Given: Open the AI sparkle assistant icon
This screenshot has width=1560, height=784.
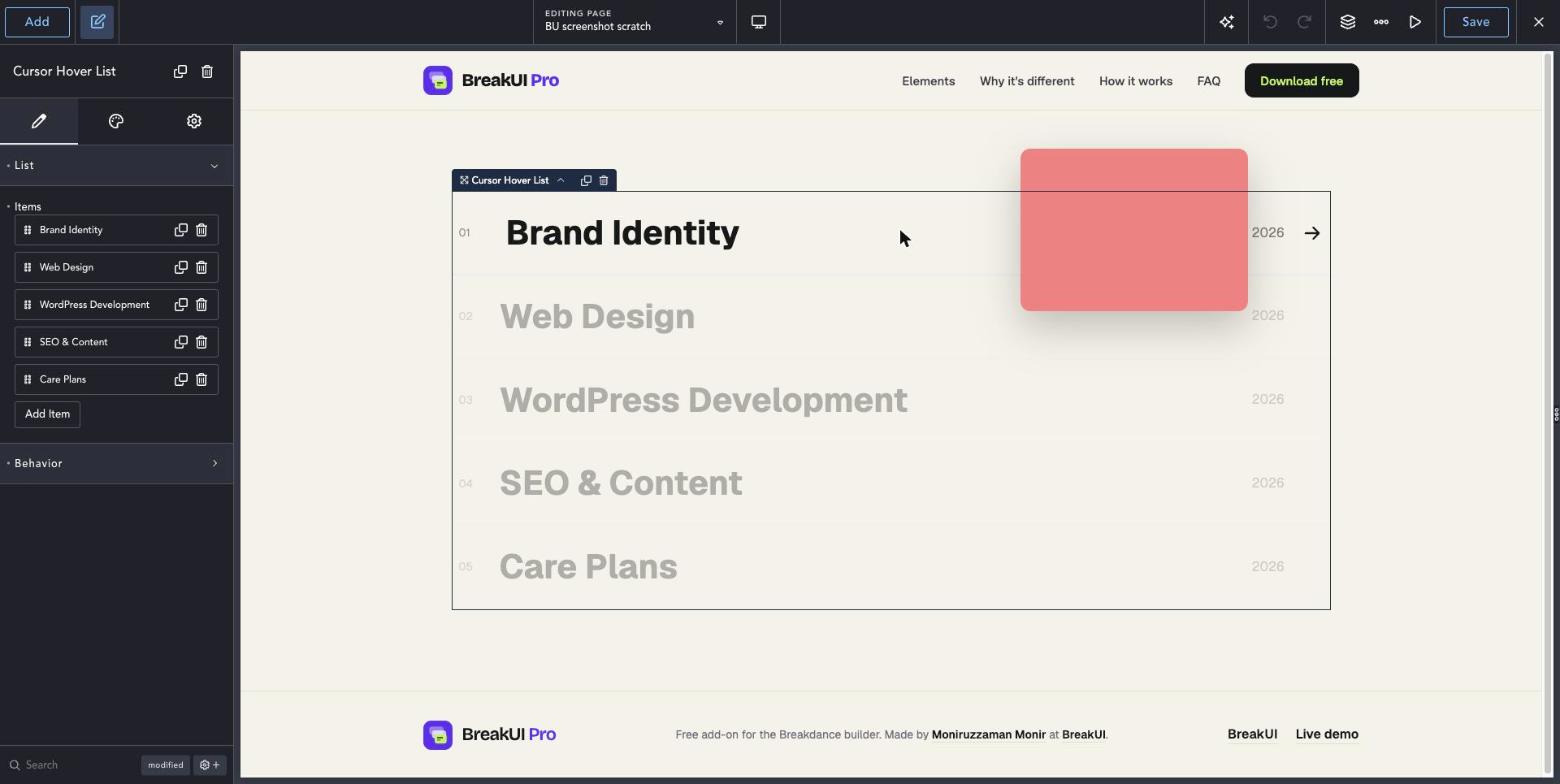Looking at the screenshot, I should (x=1227, y=22).
